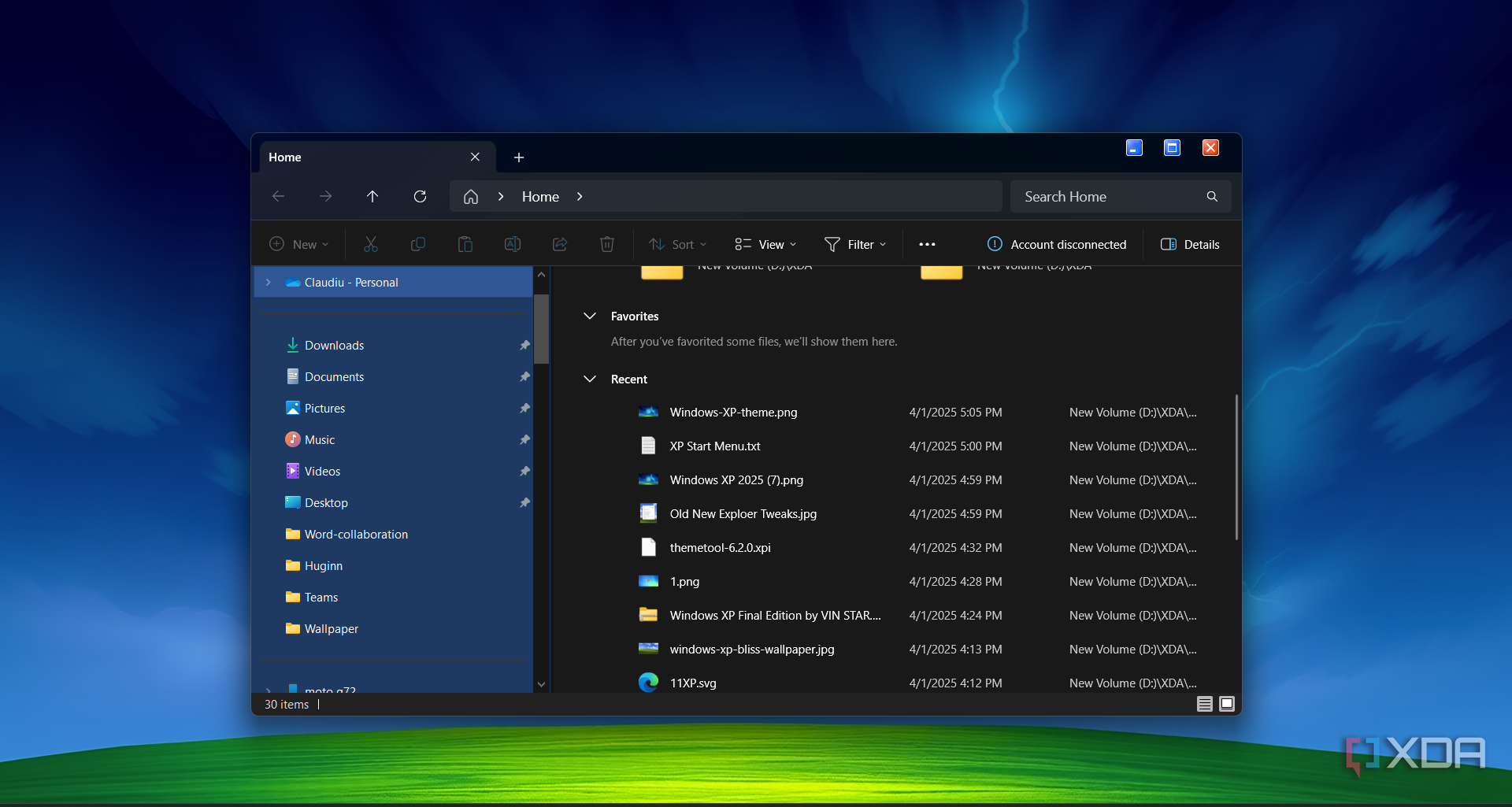The image size is (1512, 807).
Task: Collapse the Favorites section
Action: pos(590,317)
